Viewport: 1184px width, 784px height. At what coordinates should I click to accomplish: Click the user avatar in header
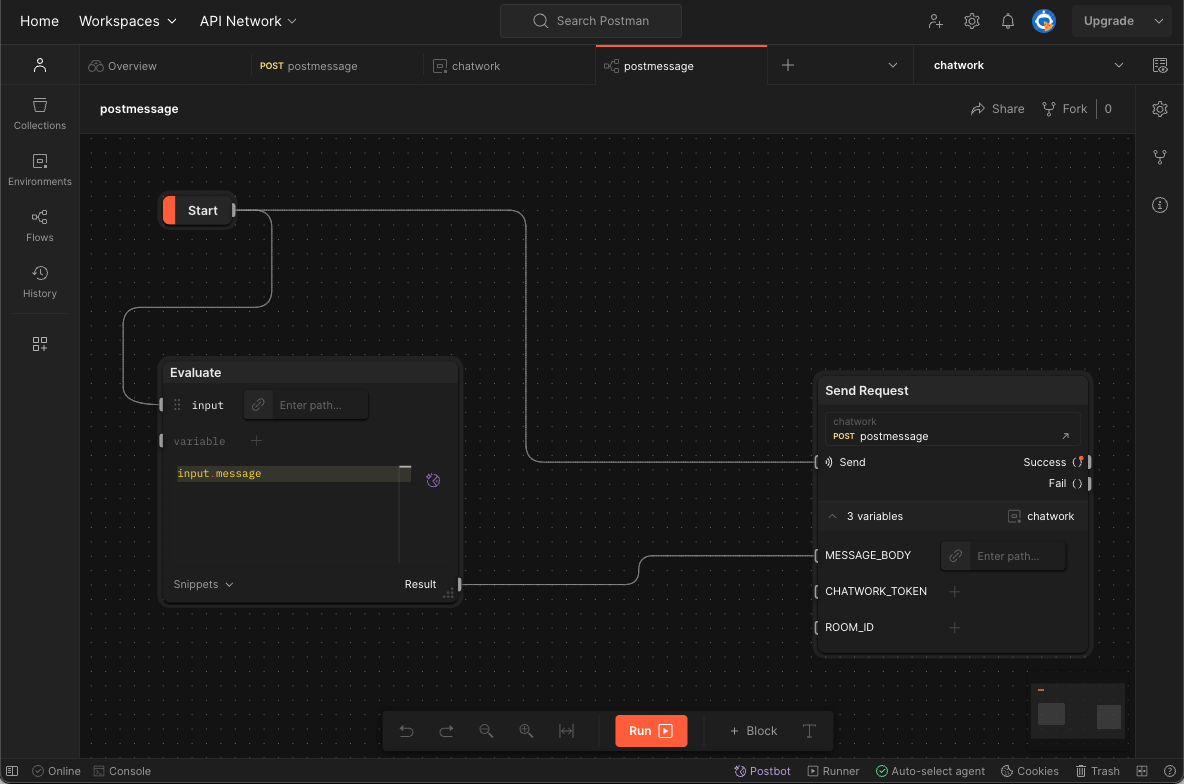pyautogui.click(x=1044, y=21)
